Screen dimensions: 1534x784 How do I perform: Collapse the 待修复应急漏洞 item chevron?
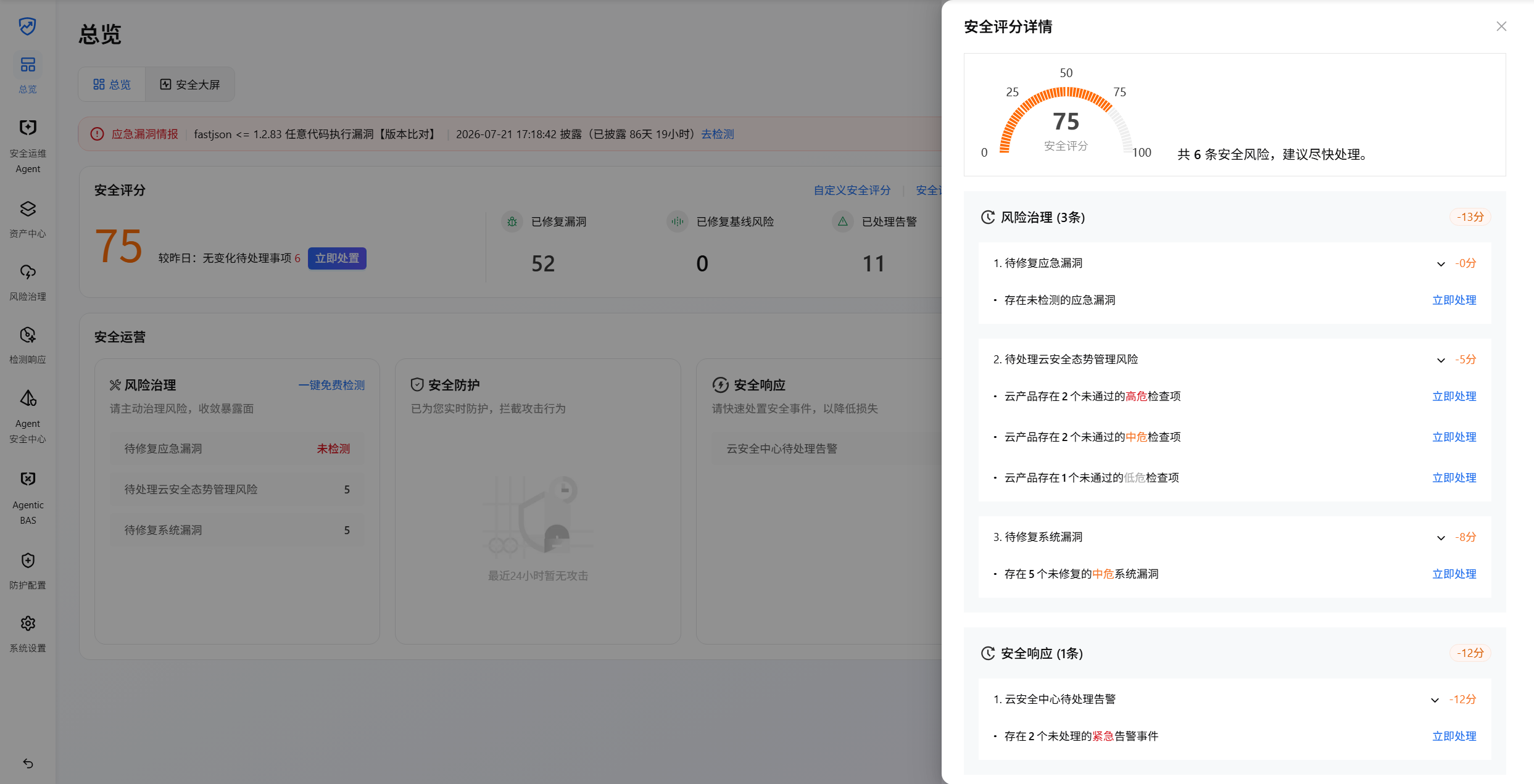1441,264
